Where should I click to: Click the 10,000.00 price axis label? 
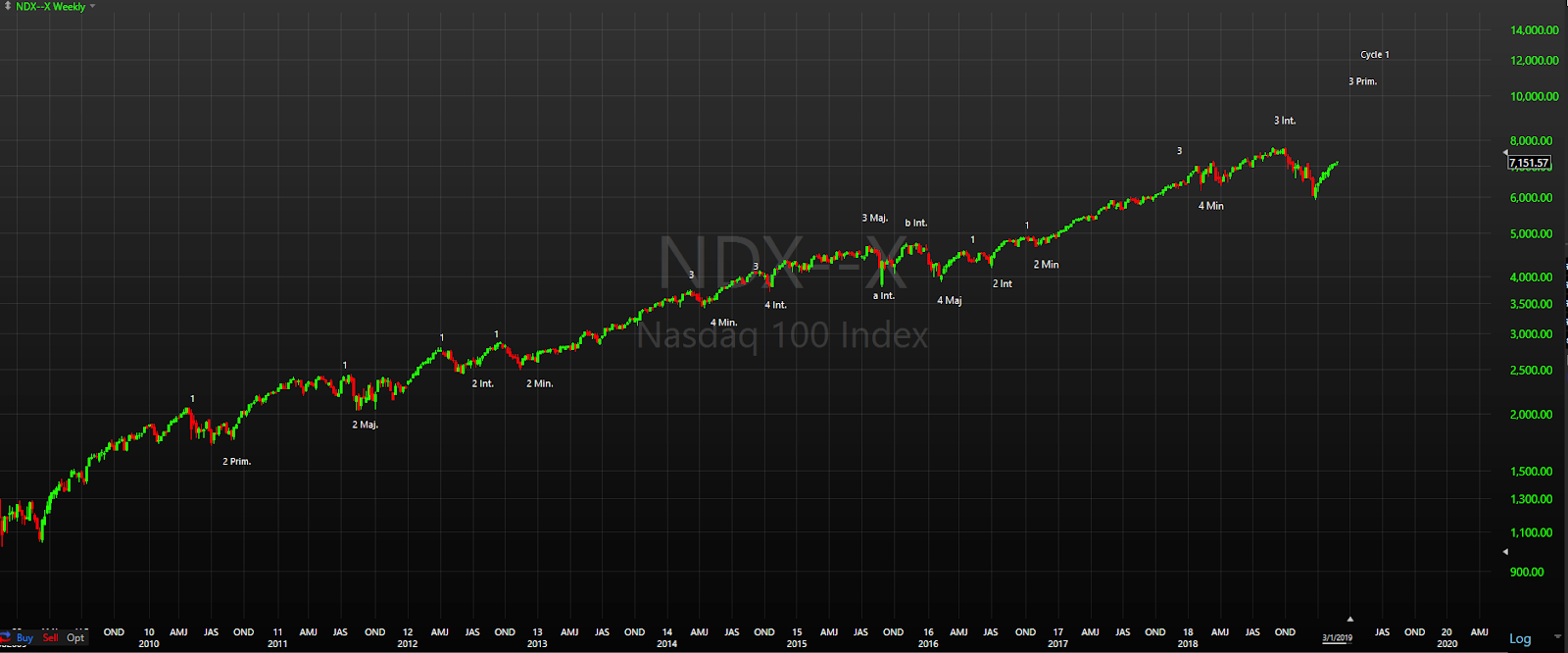pos(1535,96)
